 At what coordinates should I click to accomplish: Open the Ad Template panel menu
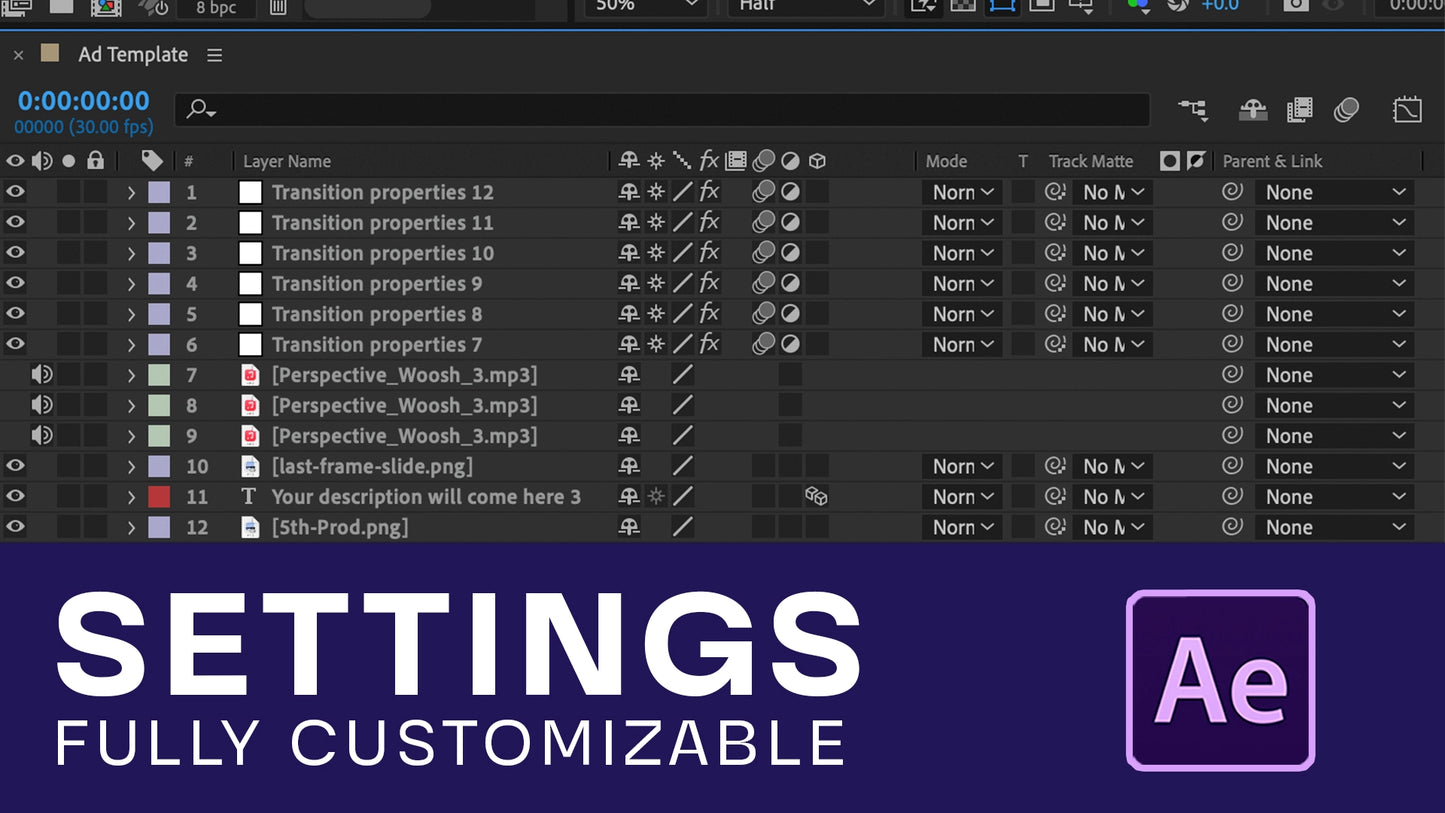[214, 55]
